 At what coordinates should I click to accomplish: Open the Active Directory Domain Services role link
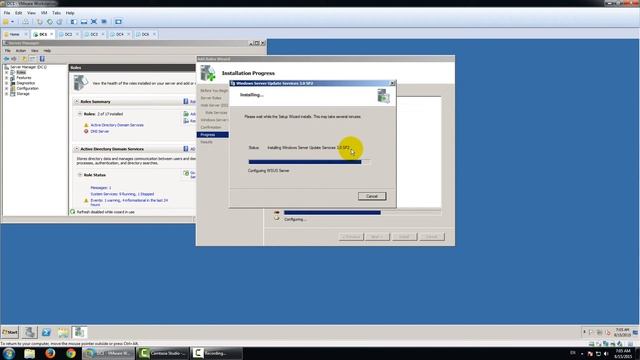[x=117, y=125]
